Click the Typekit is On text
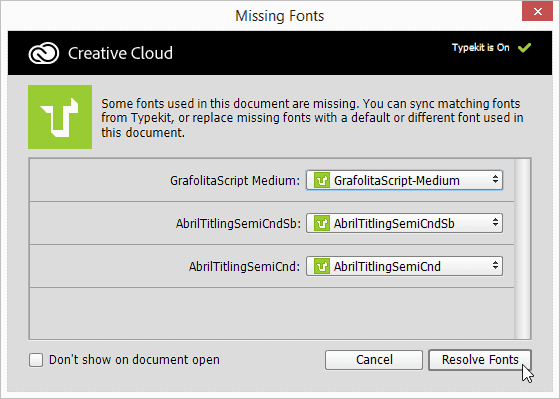This screenshot has height=399, width=560. [481, 48]
